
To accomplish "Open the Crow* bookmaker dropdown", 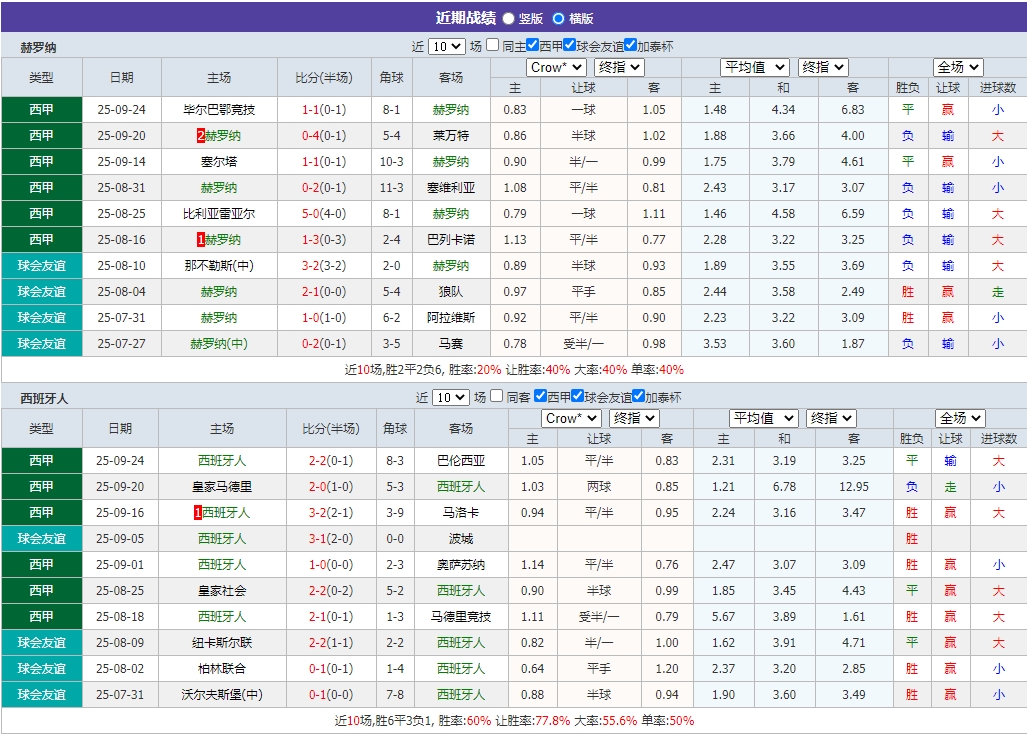I will point(556,67).
